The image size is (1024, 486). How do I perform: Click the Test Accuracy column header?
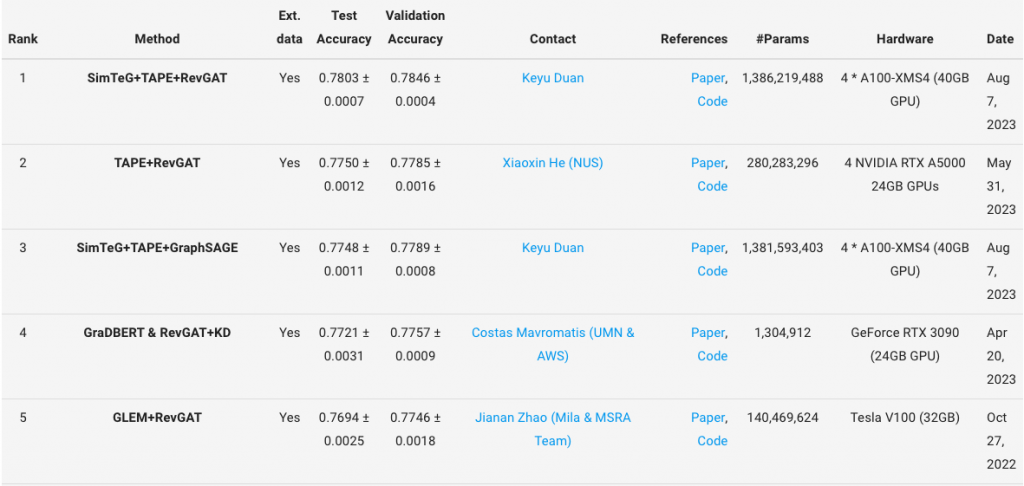click(x=344, y=28)
